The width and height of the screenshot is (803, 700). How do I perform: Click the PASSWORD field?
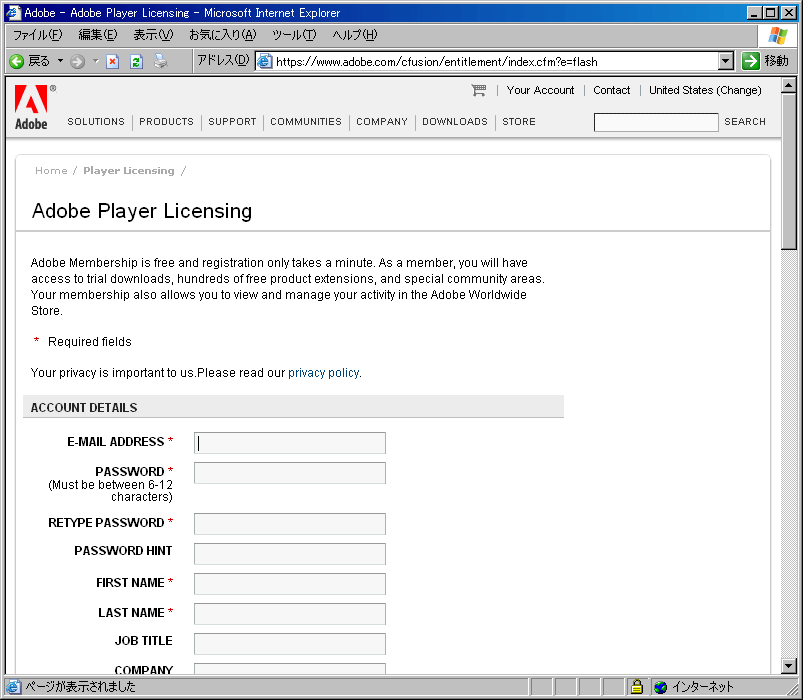290,473
